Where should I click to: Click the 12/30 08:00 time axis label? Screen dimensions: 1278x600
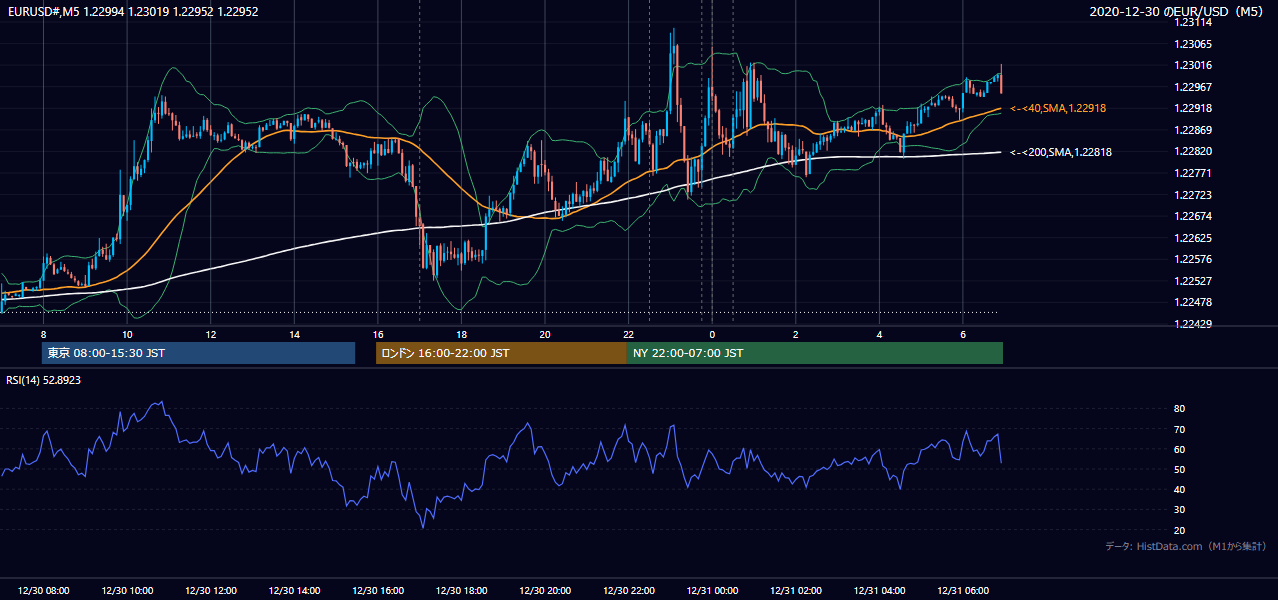44,591
